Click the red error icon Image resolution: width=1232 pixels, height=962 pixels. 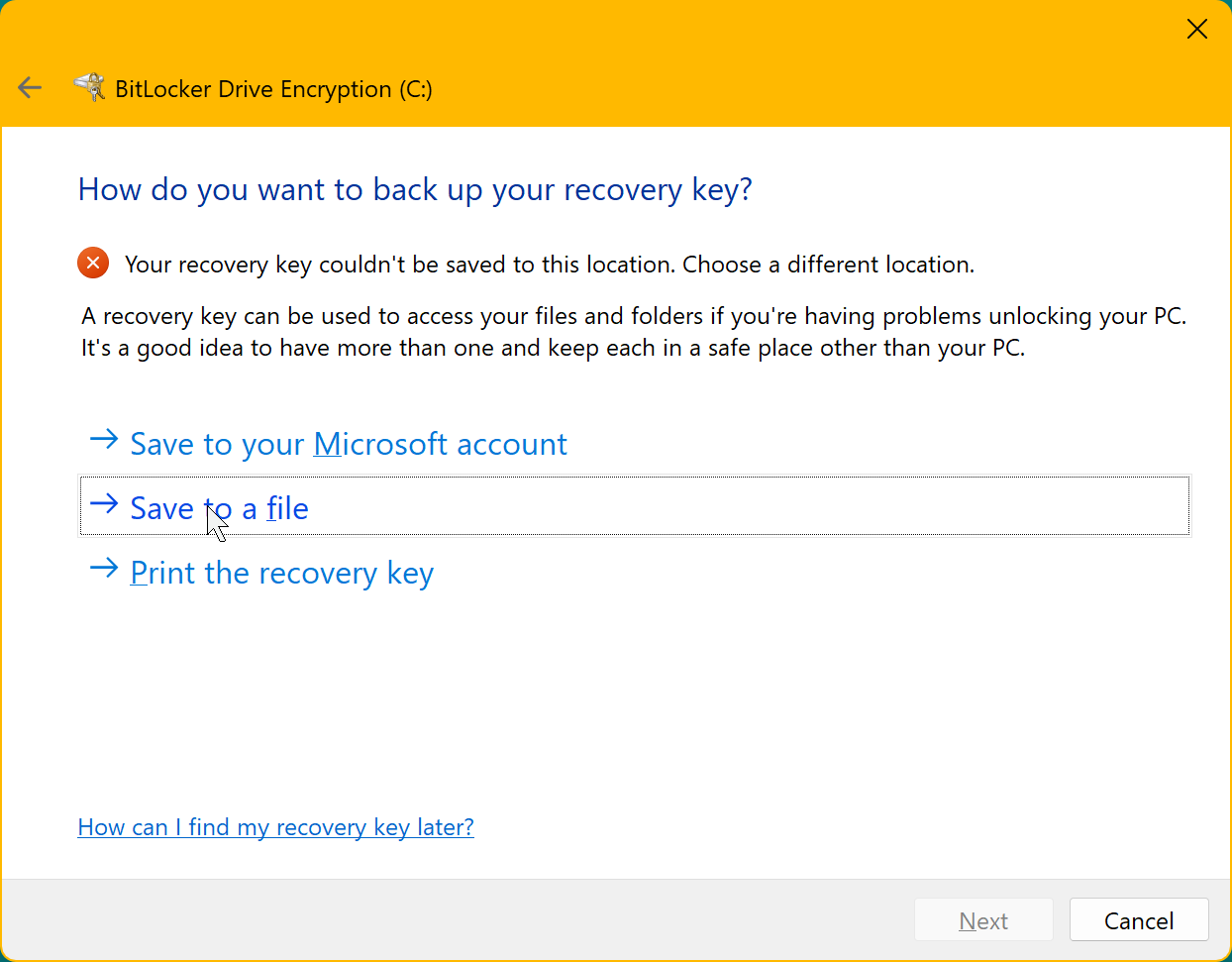click(x=93, y=264)
